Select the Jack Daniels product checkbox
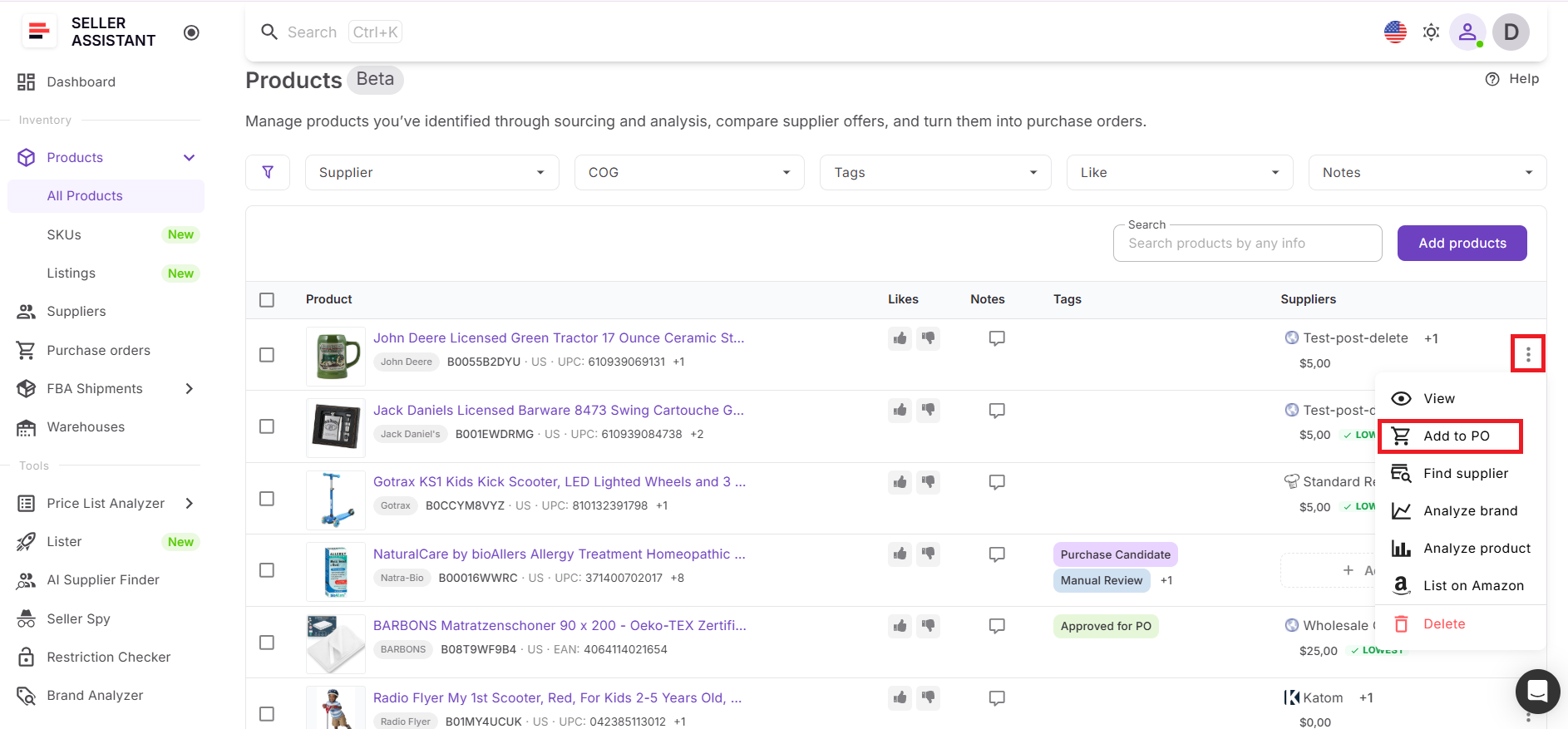1568x729 pixels. click(x=267, y=426)
